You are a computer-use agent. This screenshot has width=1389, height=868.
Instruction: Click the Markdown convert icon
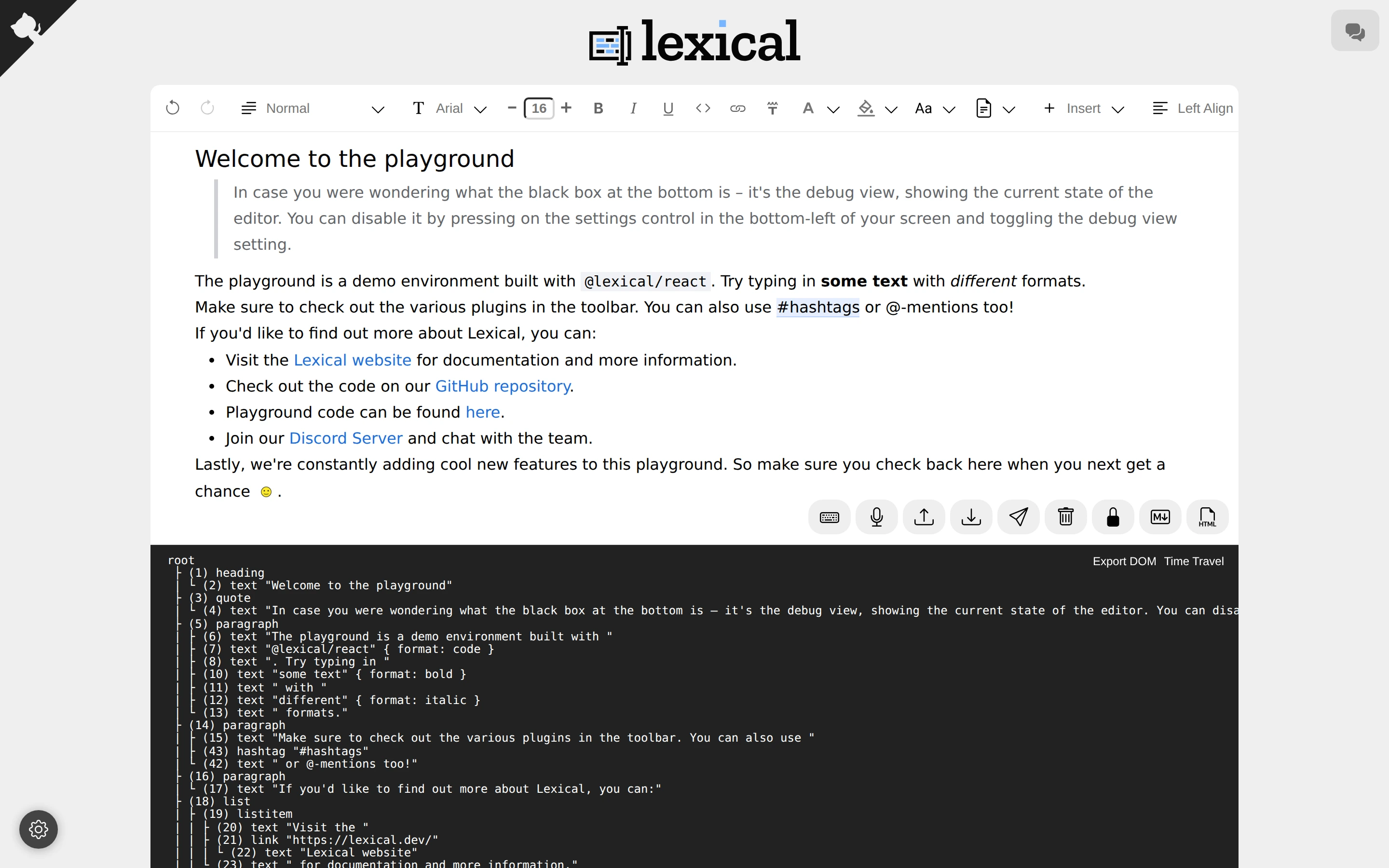point(1160,517)
